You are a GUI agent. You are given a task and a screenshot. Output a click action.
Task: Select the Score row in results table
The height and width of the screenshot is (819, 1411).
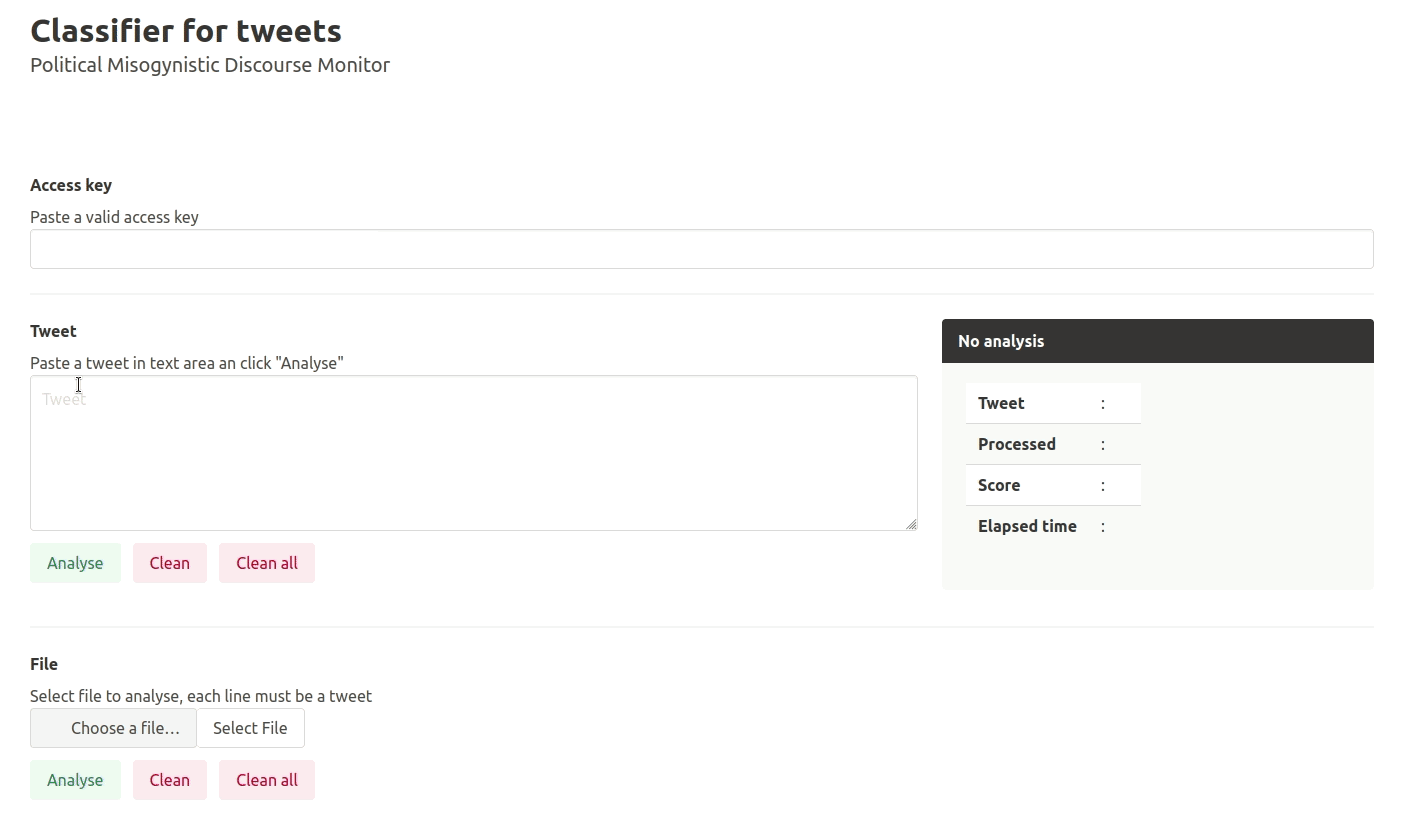[x=1053, y=485]
